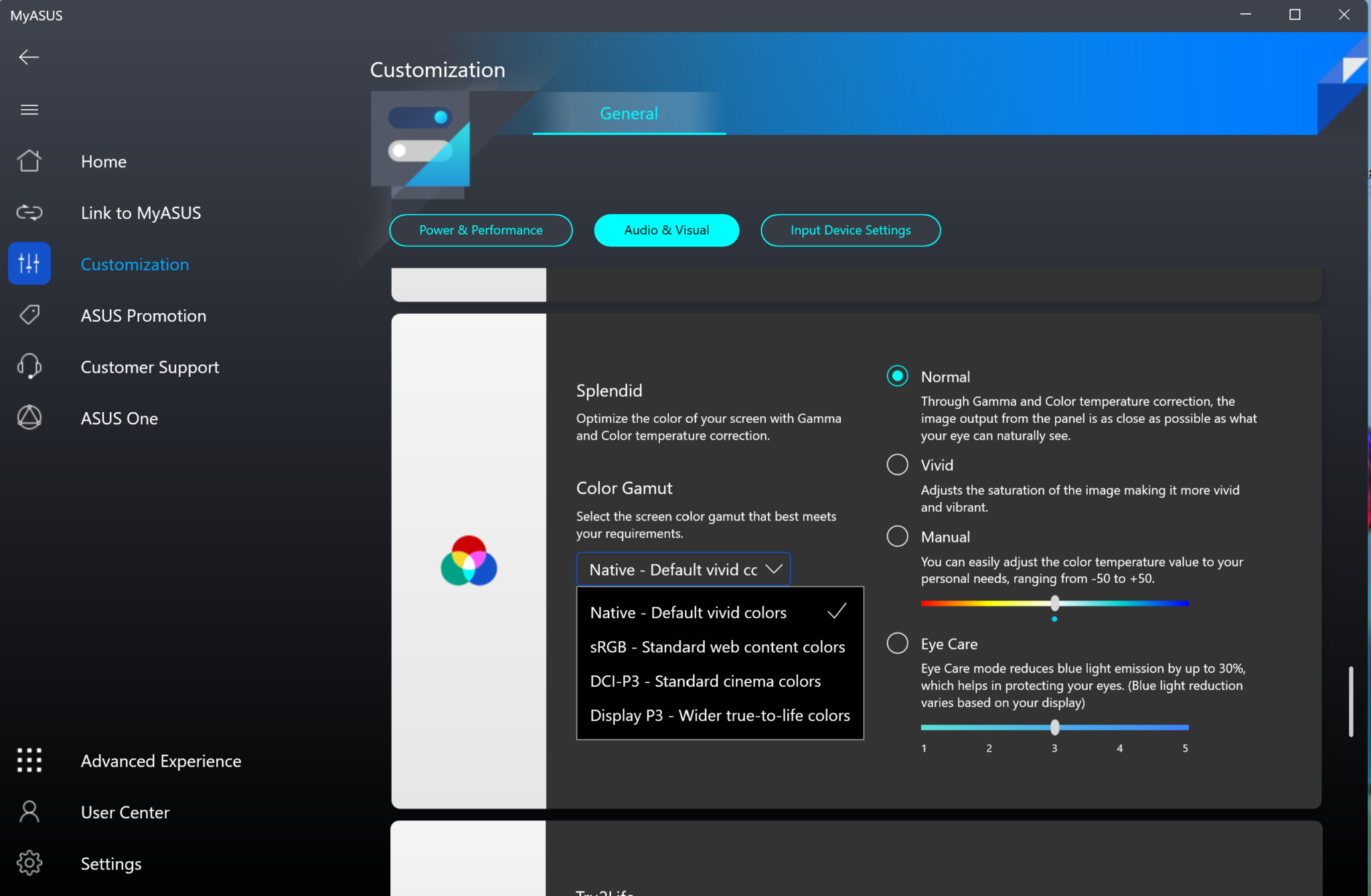This screenshot has height=896, width=1371.
Task: Switch to the General tab
Action: 629,114
